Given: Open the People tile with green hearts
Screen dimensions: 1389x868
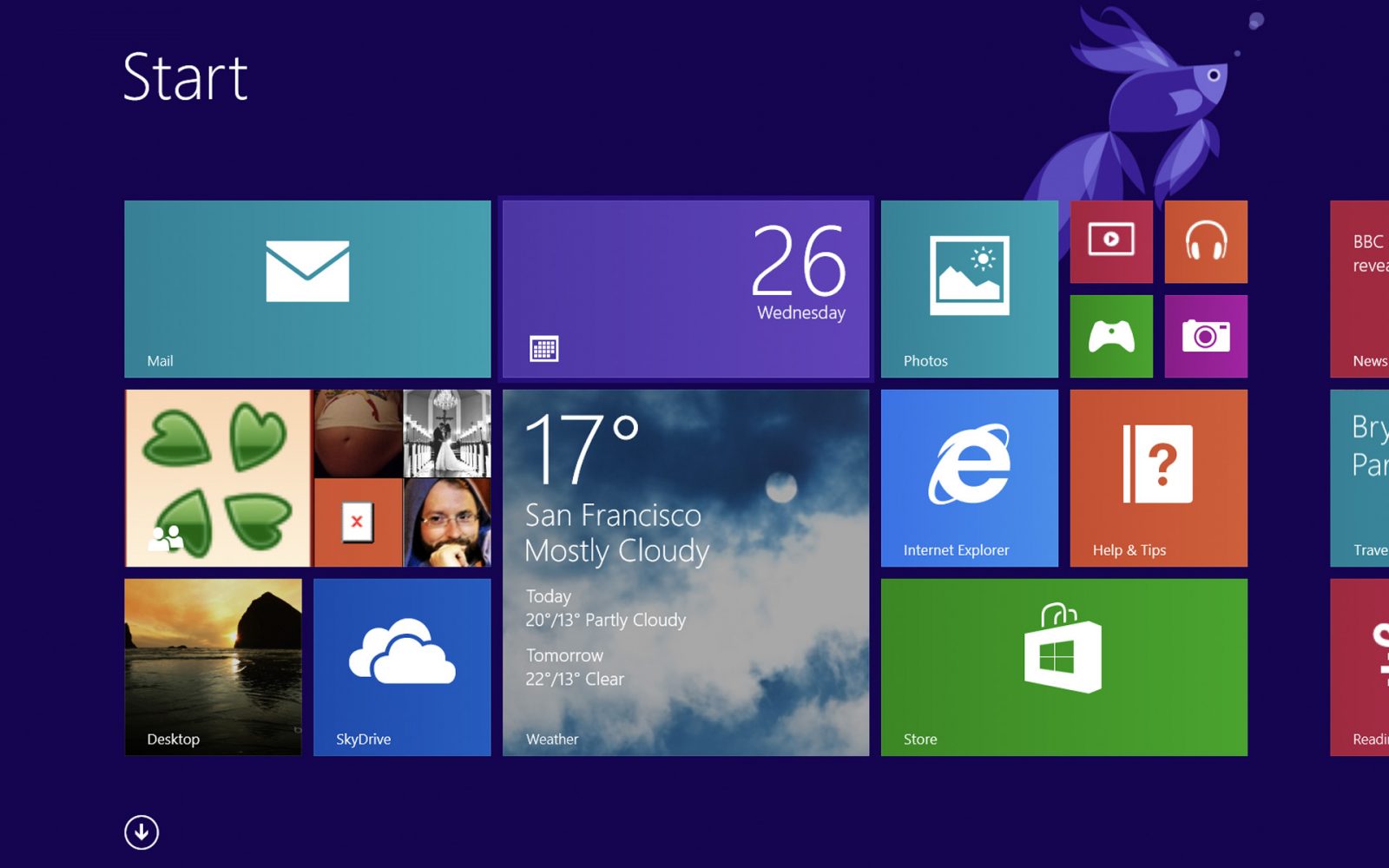Looking at the screenshot, I should pos(217,478).
